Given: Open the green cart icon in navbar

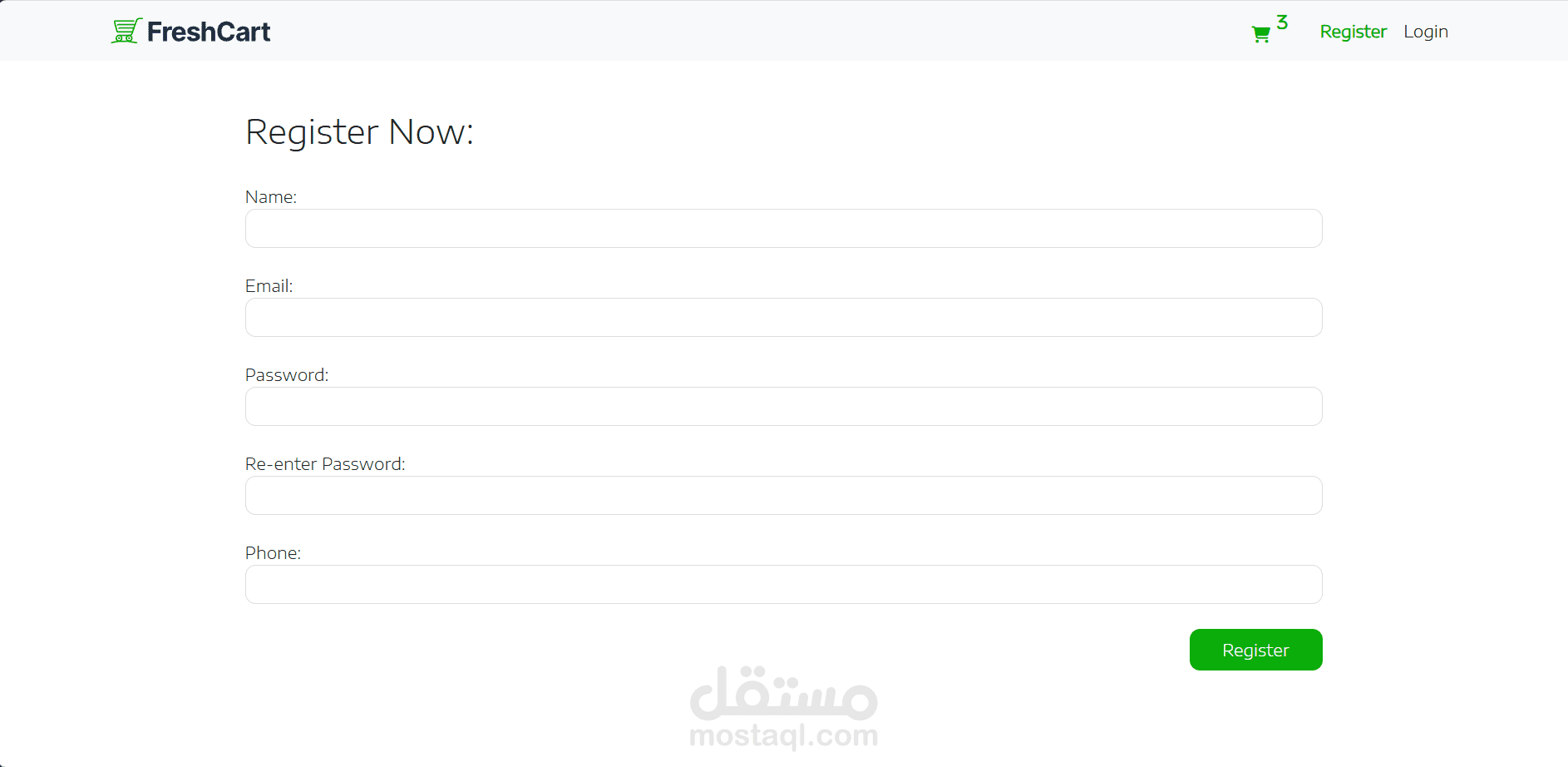Looking at the screenshot, I should [1260, 34].
